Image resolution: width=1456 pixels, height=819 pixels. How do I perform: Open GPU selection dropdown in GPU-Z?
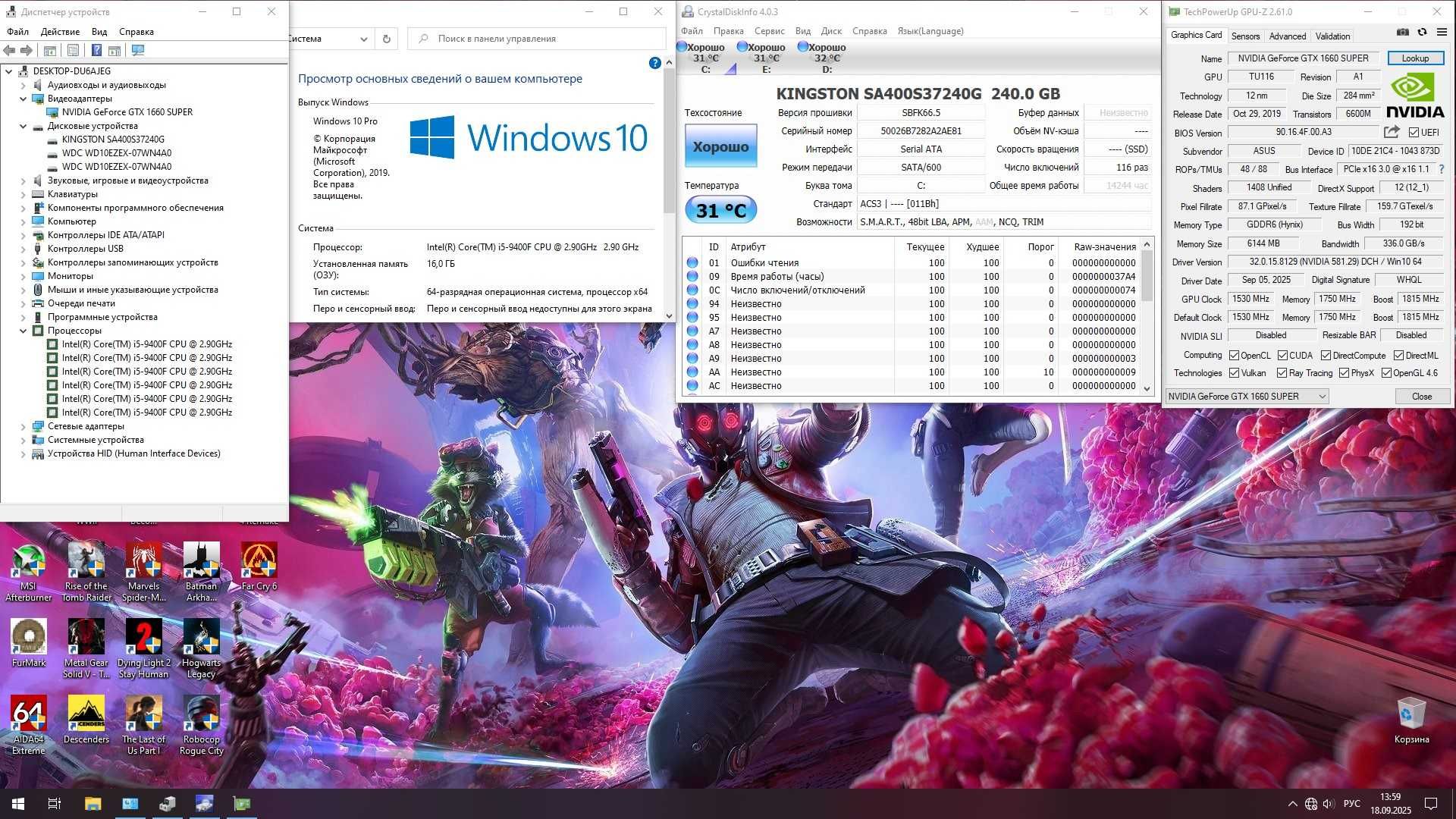[x=1247, y=397]
